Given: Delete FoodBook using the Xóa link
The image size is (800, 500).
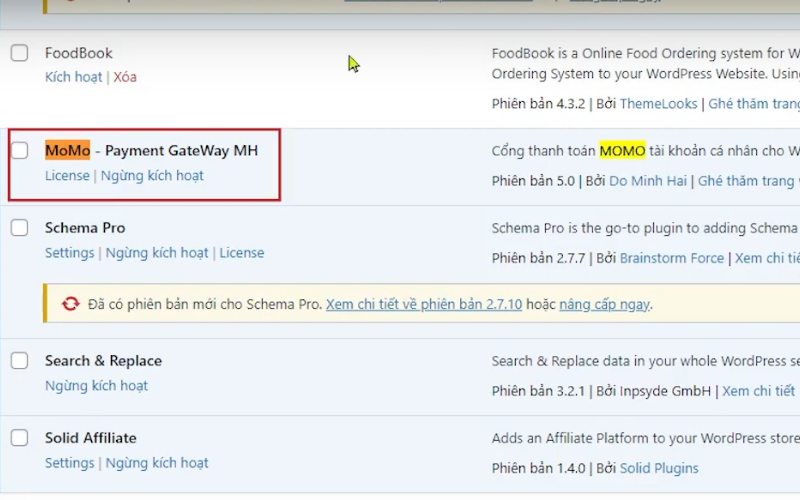Looking at the screenshot, I should (x=125, y=77).
